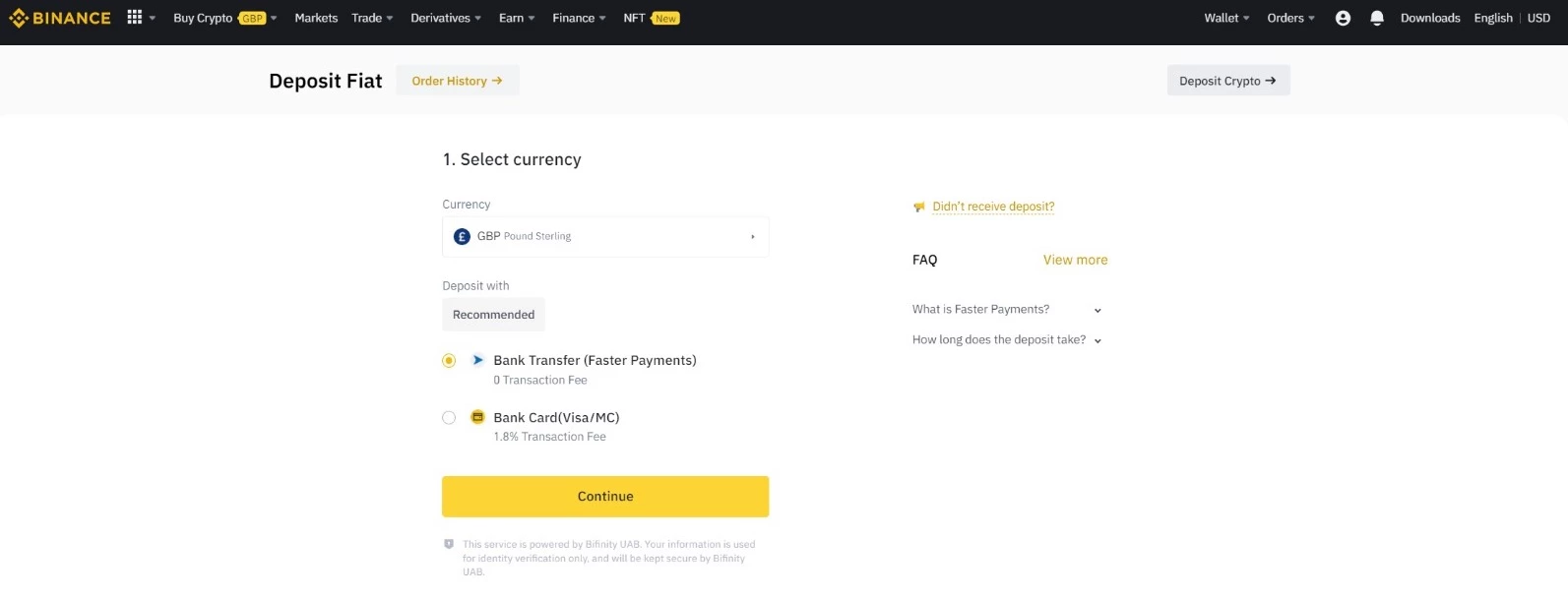Click the Faster Payments arrow icon
Viewport: 1568px width, 598px height.
point(478,360)
